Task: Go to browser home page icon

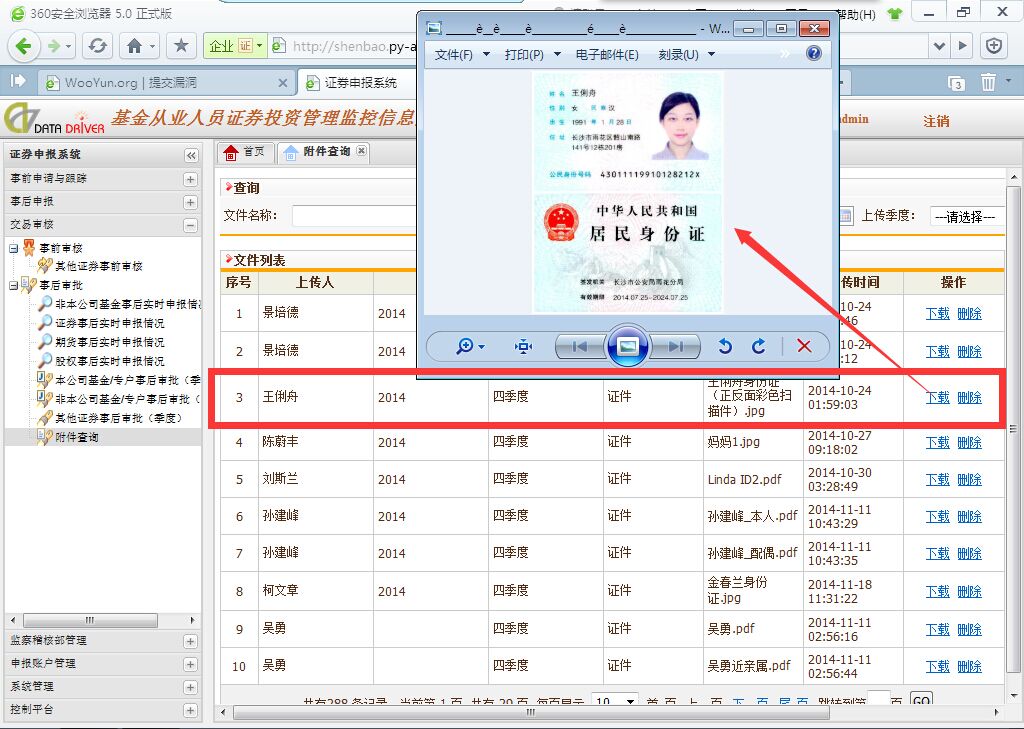Action: click(135, 46)
